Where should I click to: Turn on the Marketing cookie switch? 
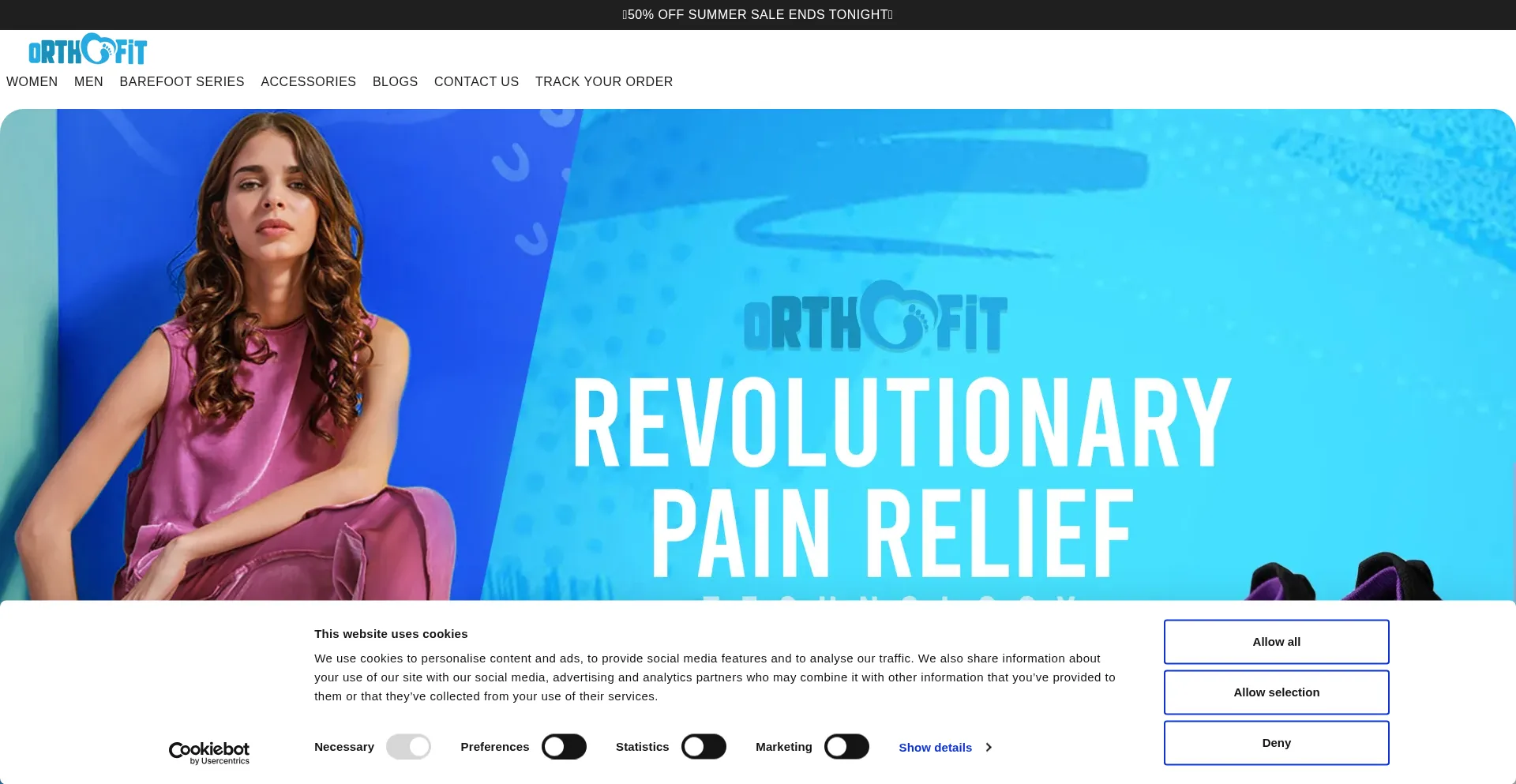(846, 747)
